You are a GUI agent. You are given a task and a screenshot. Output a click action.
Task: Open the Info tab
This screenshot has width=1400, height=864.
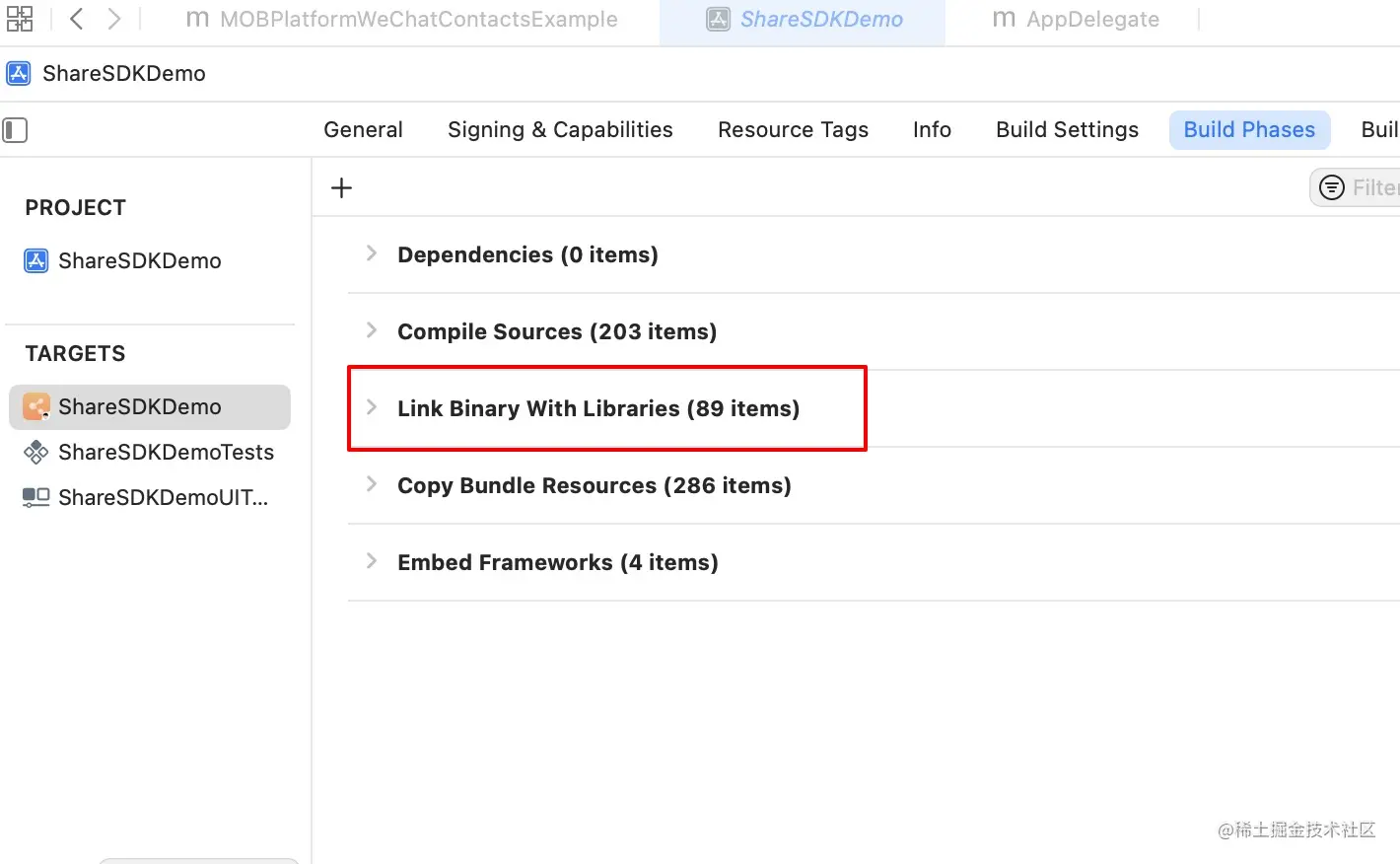click(932, 130)
